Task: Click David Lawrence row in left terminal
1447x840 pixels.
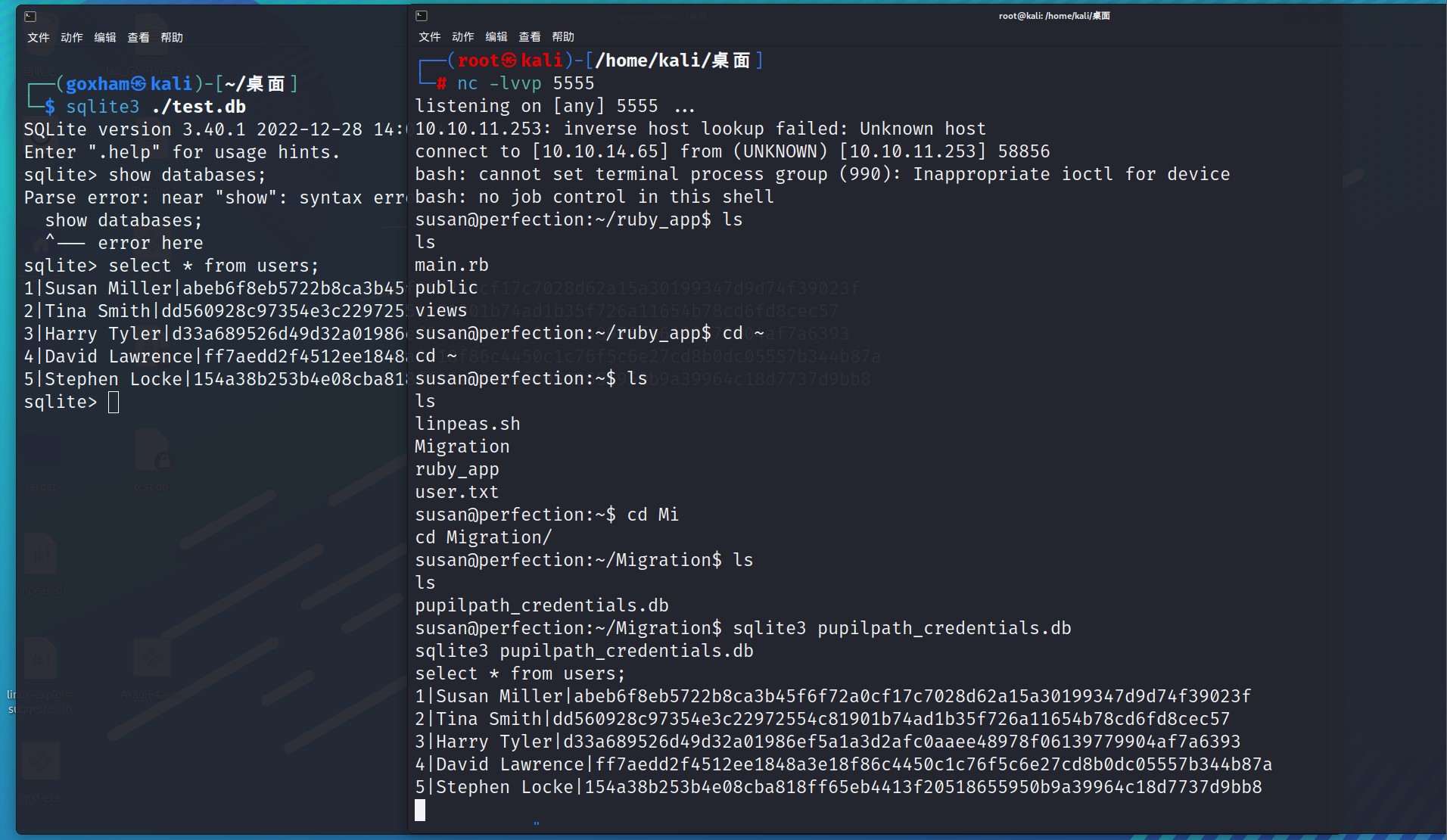Action: click(x=216, y=356)
